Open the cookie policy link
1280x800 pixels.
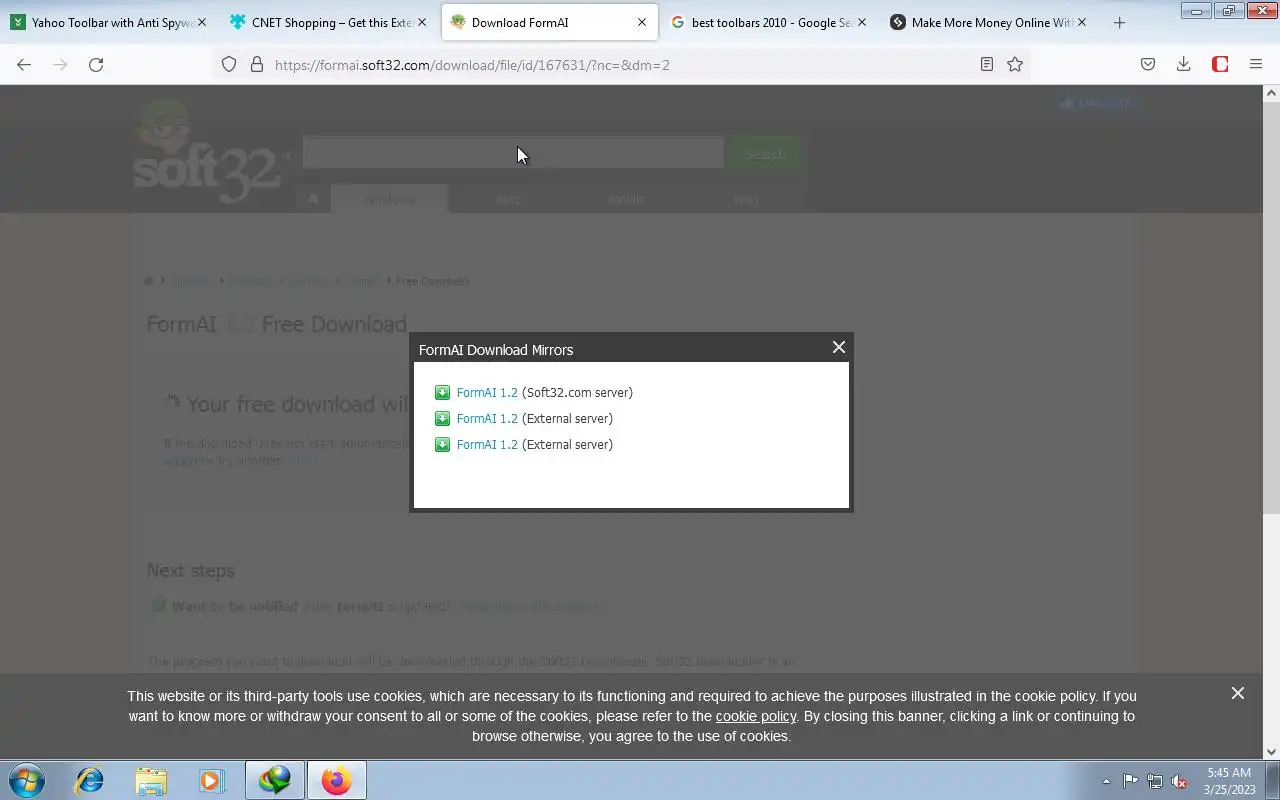coord(756,716)
